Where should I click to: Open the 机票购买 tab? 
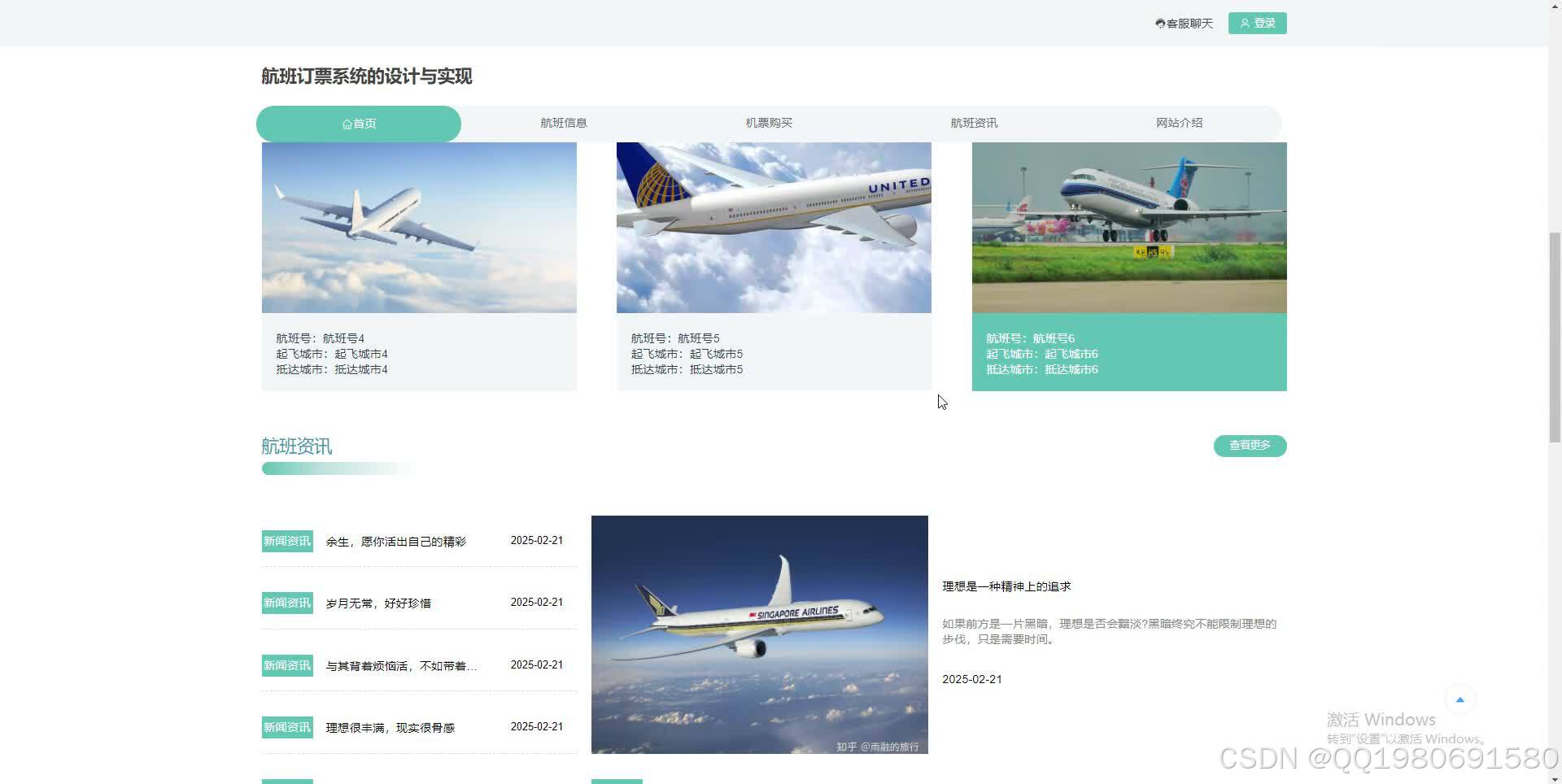769,123
